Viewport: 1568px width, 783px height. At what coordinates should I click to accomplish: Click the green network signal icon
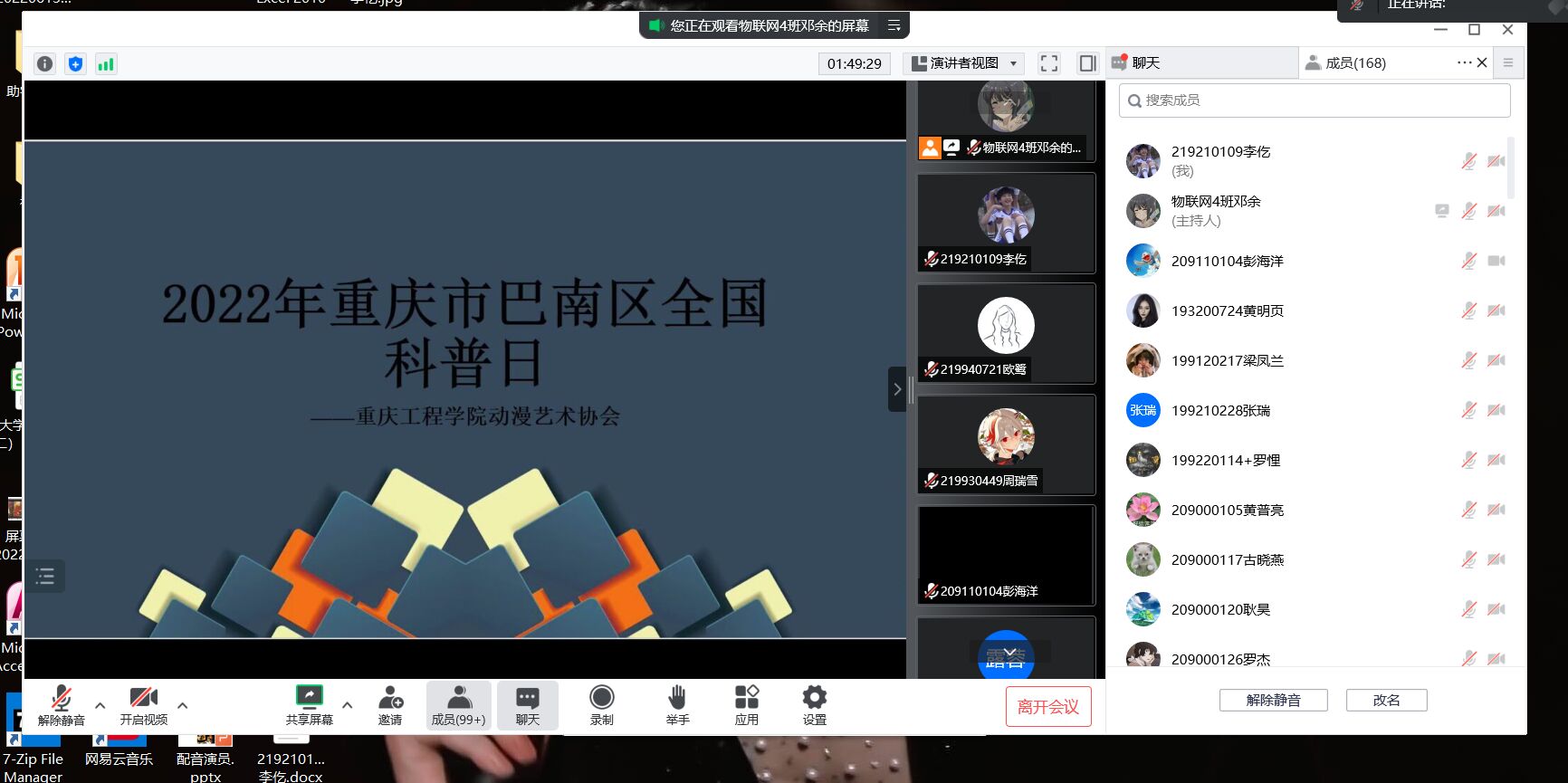click(106, 64)
